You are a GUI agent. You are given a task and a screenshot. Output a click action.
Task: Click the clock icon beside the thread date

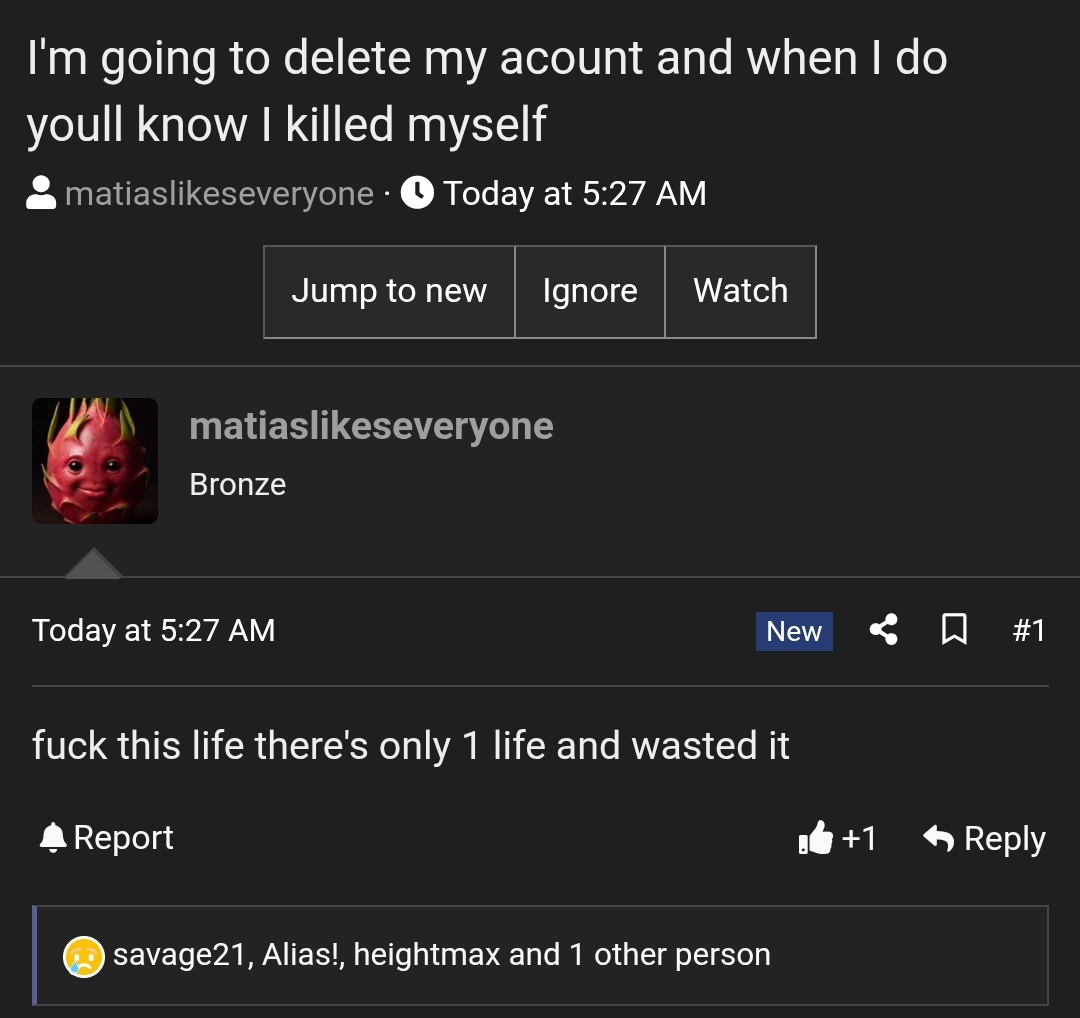pos(417,192)
